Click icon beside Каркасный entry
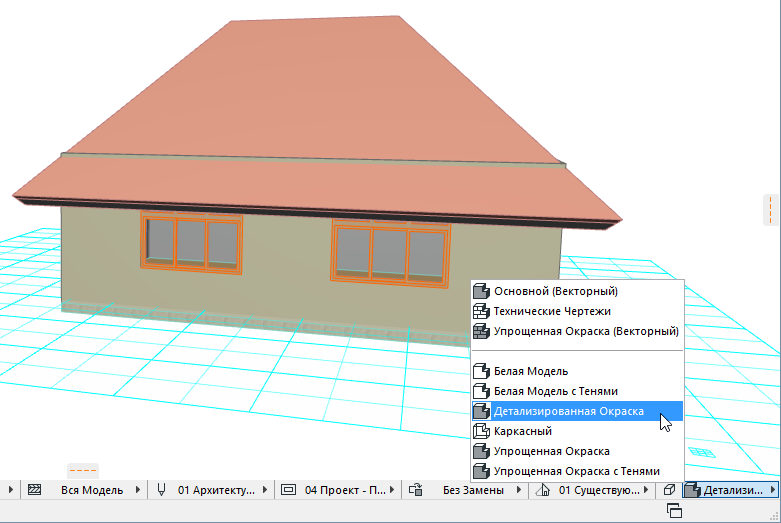781x523 pixels. click(481, 431)
